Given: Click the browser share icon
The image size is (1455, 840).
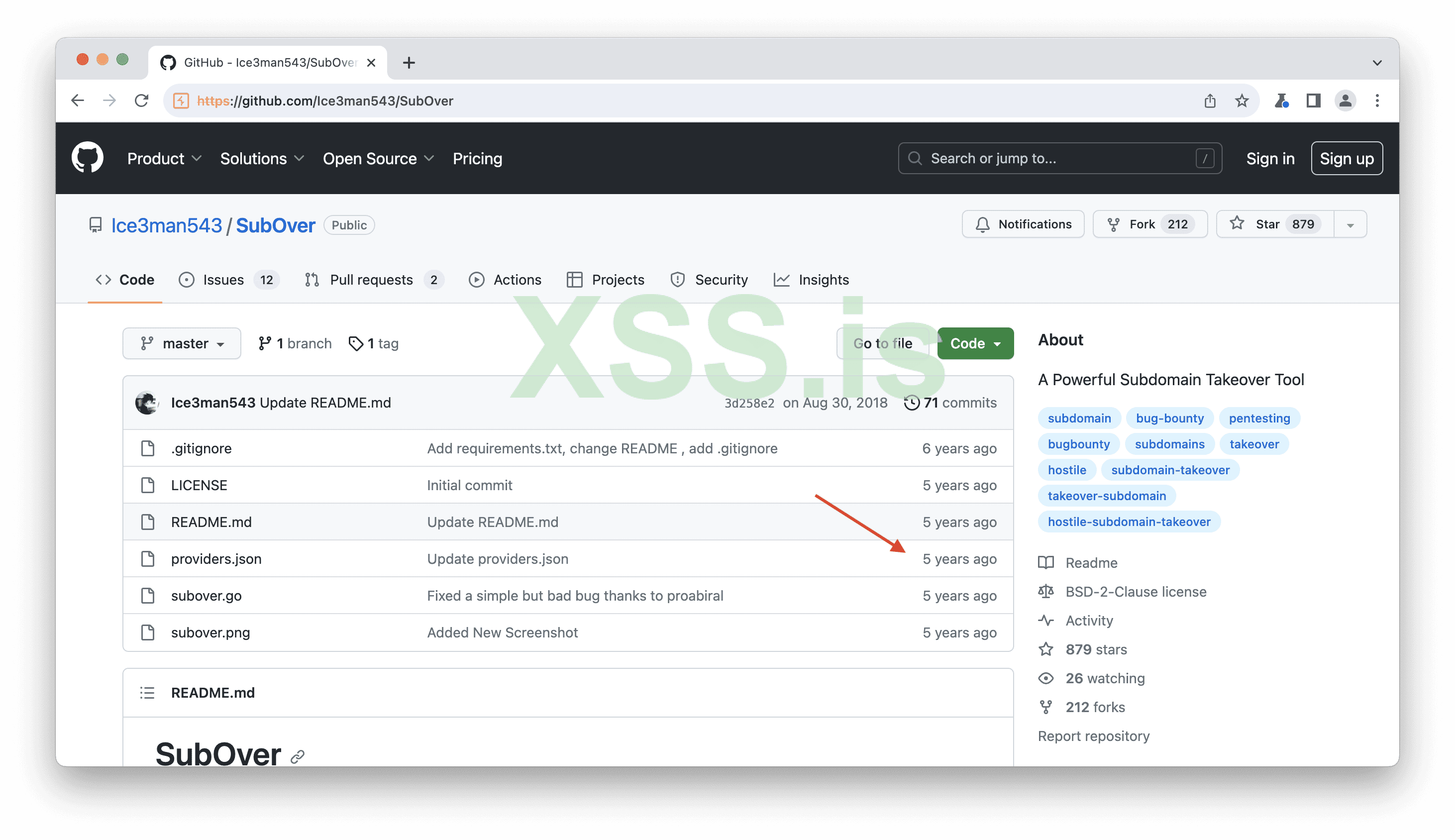Looking at the screenshot, I should click(x=1210, y=101).
